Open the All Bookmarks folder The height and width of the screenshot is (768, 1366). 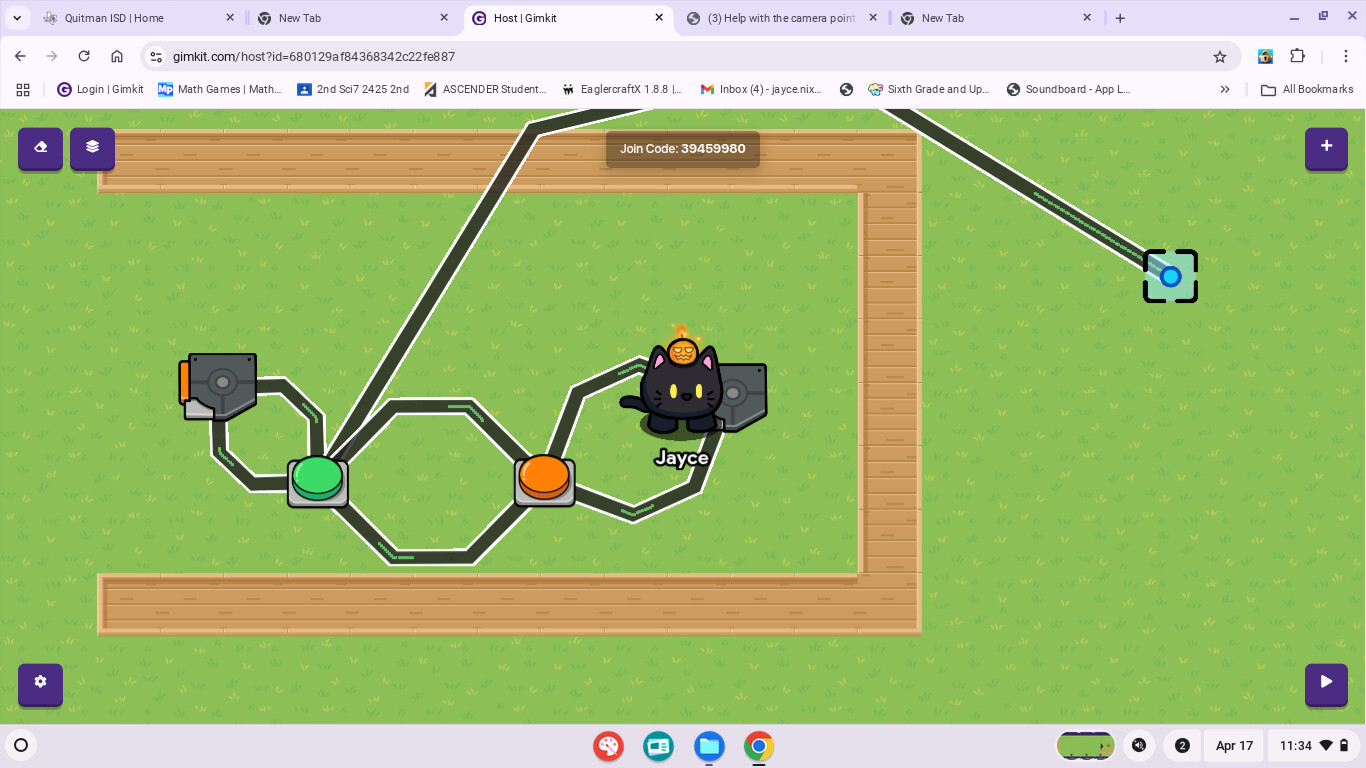[1307, 89]
